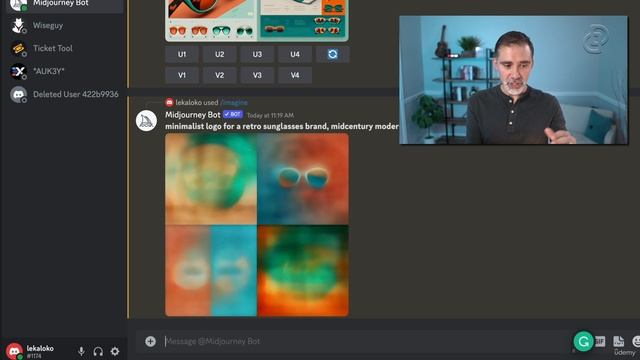Screen dimensions: 640x360
Task: Open the sticker picker
Action: (618, 341)
